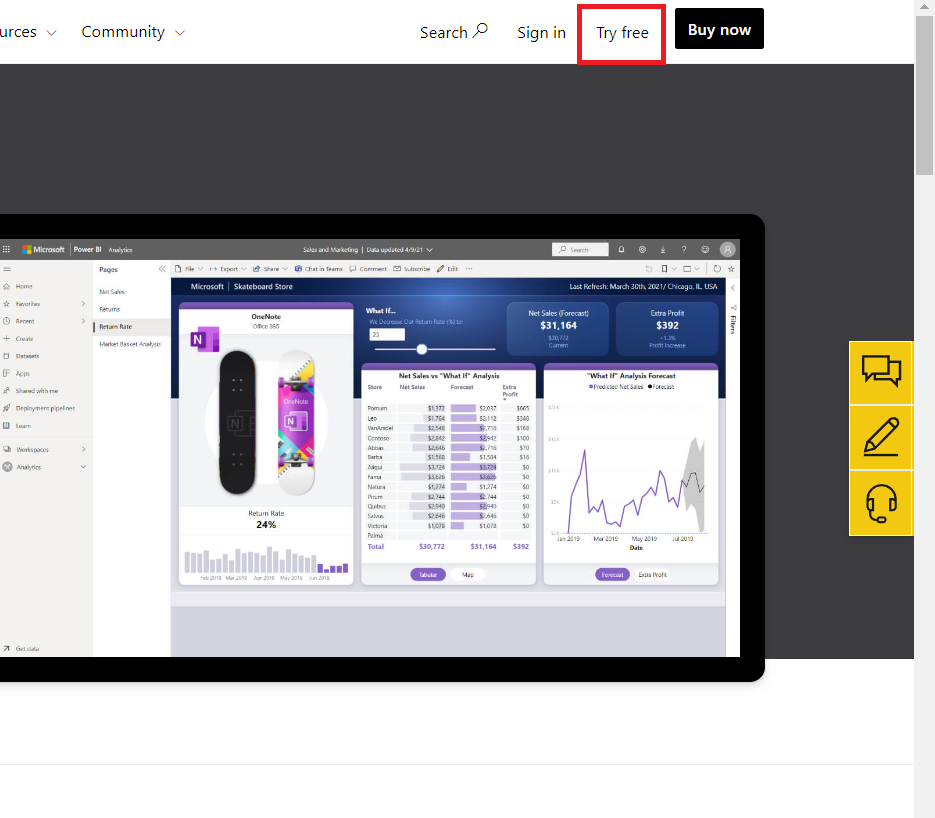Viewport: 935px width, 818px height.
Task: Click Comment in the report toolbar
Action: click(368, 269)
